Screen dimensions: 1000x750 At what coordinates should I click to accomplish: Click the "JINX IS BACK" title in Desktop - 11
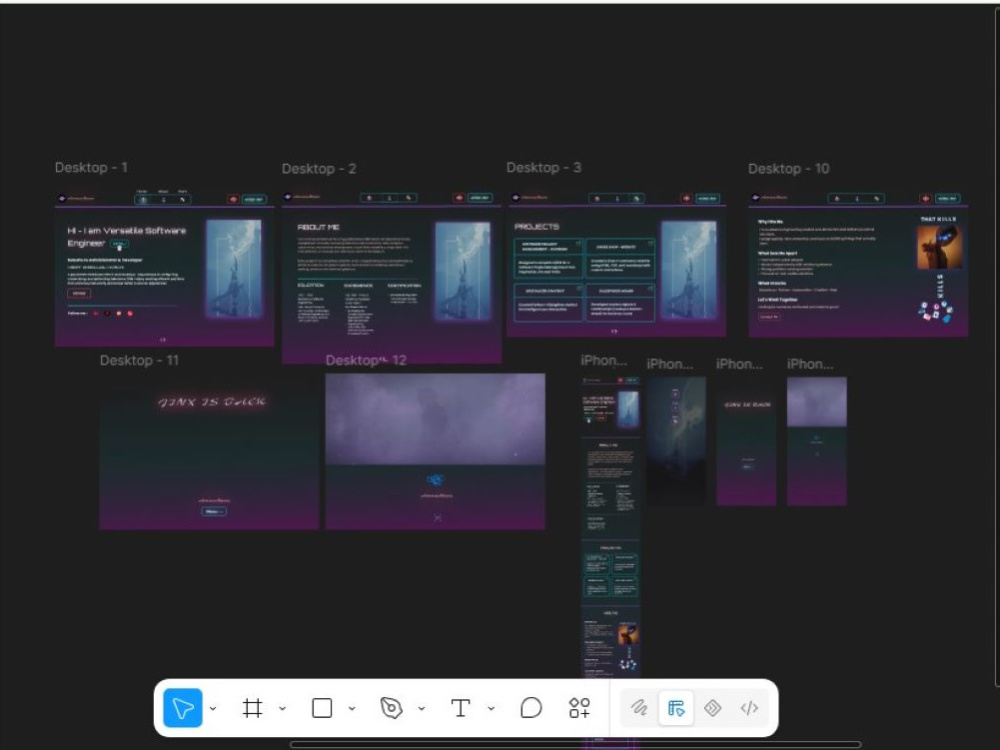click(x=211, y=402)
